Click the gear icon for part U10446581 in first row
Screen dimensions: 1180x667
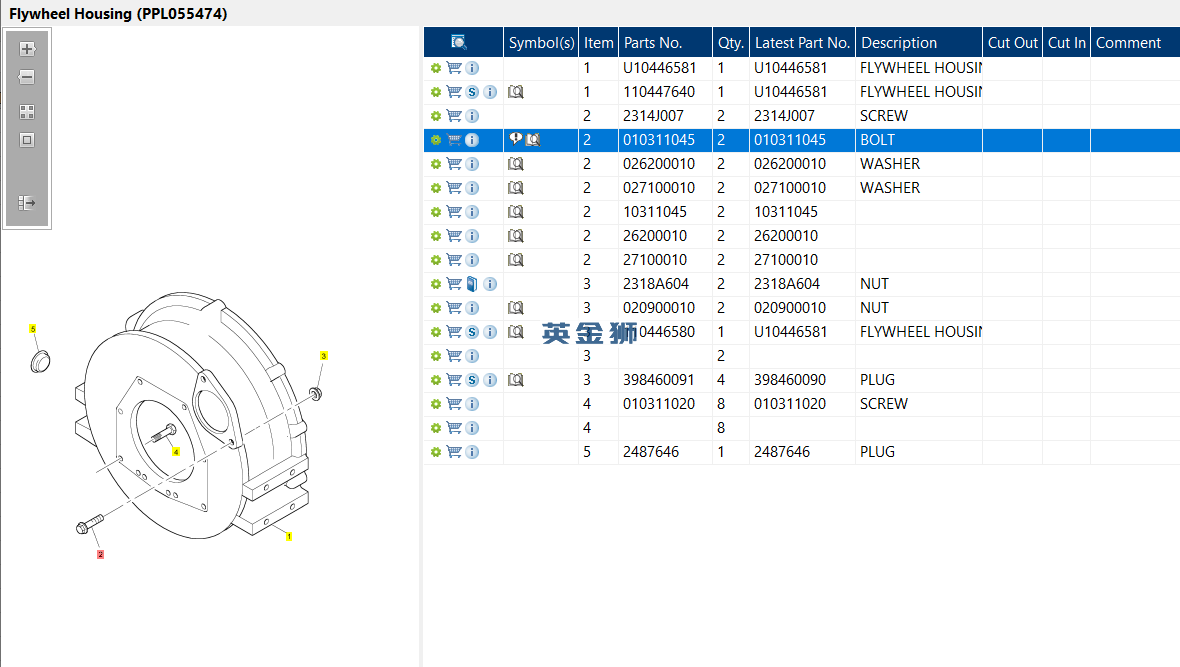pos(436,68)
